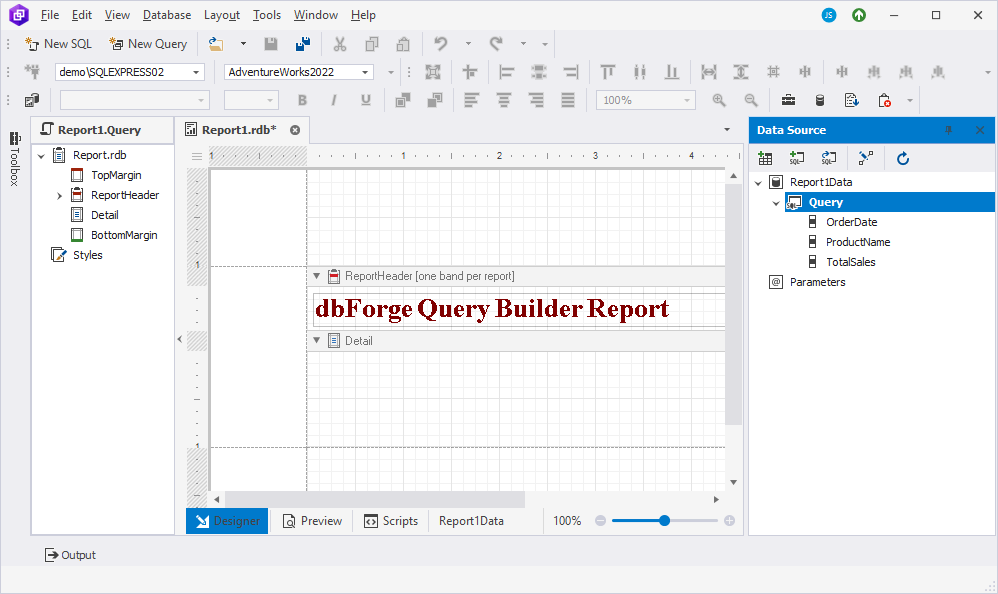Click the Paste icon in toolbar
The image size is (998, 594).
(403, 44)
